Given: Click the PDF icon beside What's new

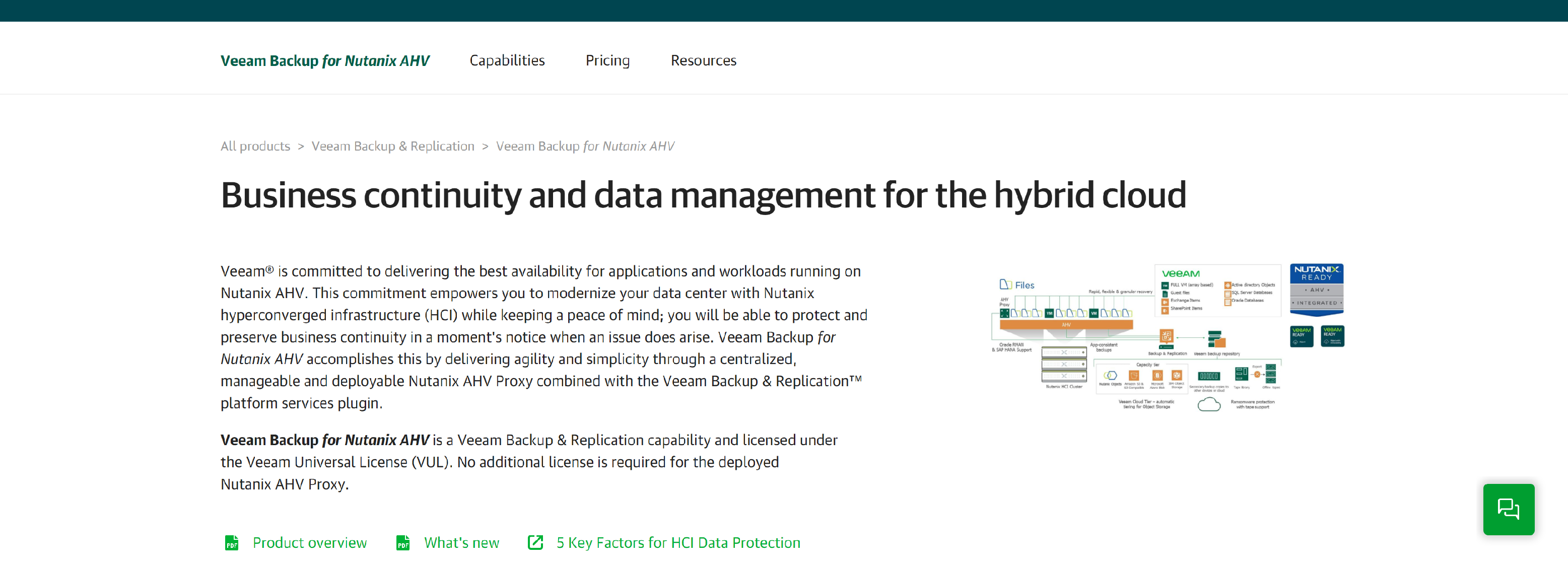Looking at the screenshot, I should pyautogui.click(x=402, y=542).
